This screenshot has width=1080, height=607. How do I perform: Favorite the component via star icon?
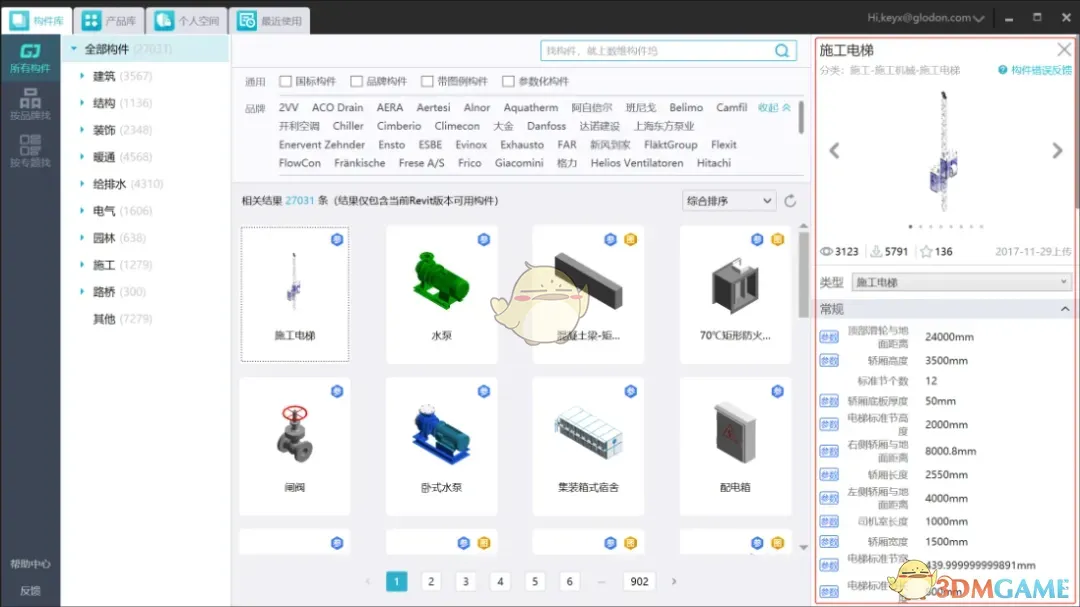926,252
